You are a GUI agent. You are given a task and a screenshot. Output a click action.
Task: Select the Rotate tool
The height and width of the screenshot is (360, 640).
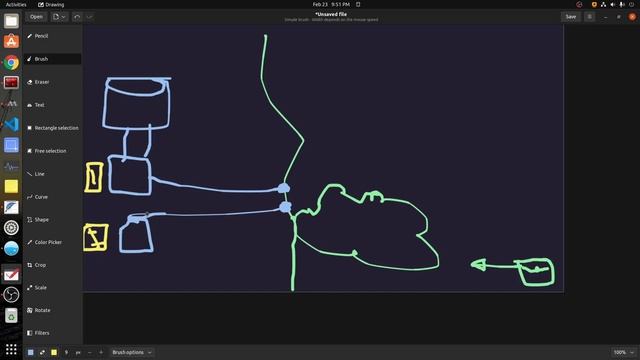[x=52, y=310]
